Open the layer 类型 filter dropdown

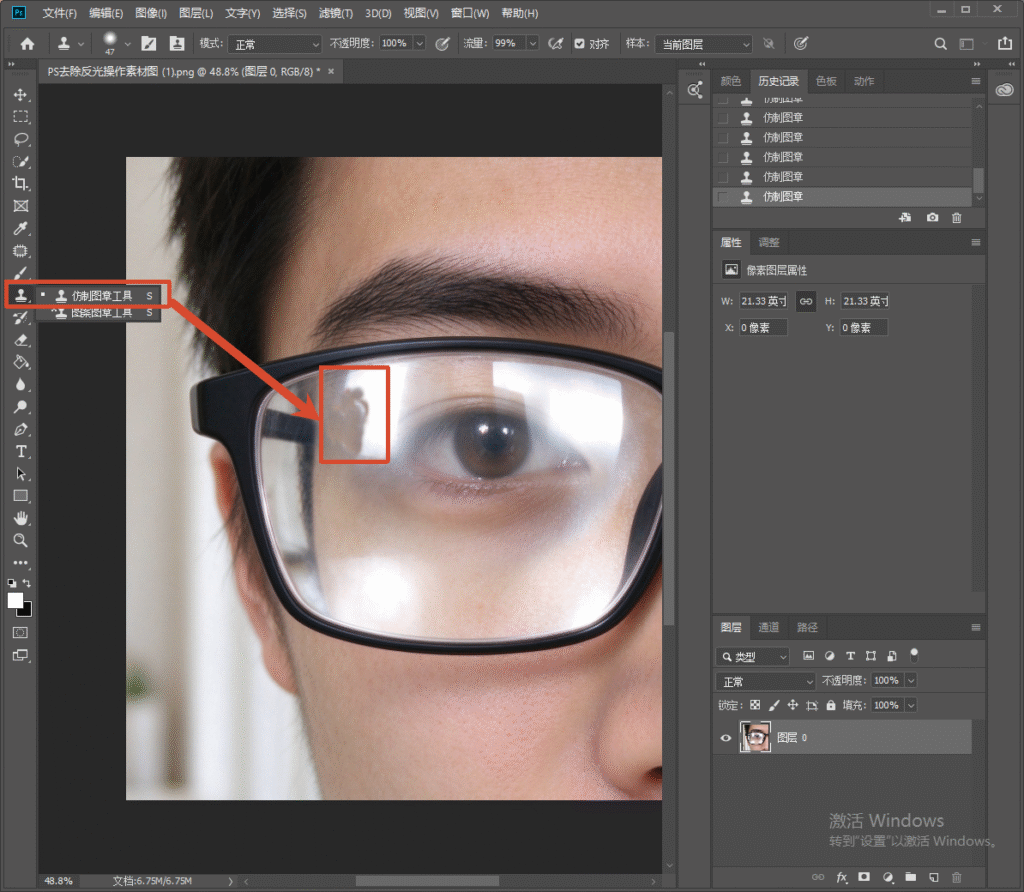(753, 656)
